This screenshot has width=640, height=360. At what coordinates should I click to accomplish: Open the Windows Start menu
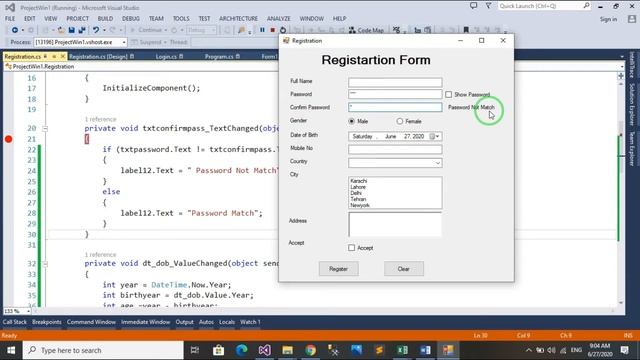tap(11, 350)
